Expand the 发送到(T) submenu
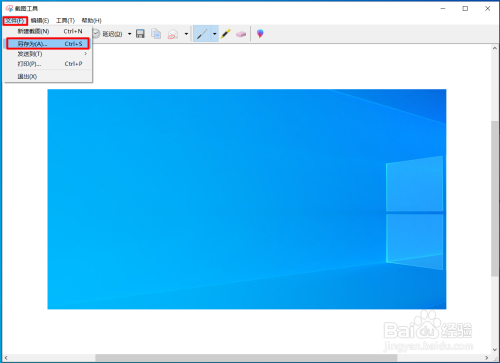500x363 pixels. pyautogui.click(x=48, y=54)
